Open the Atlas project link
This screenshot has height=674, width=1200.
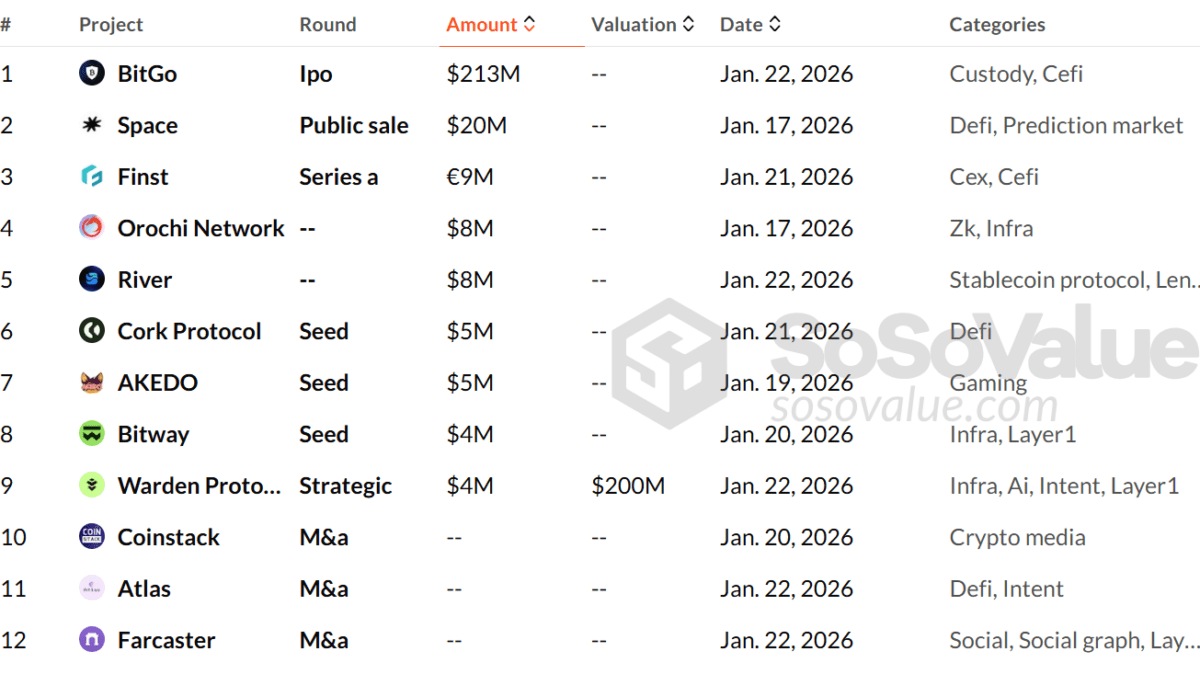tap(144, 589)
